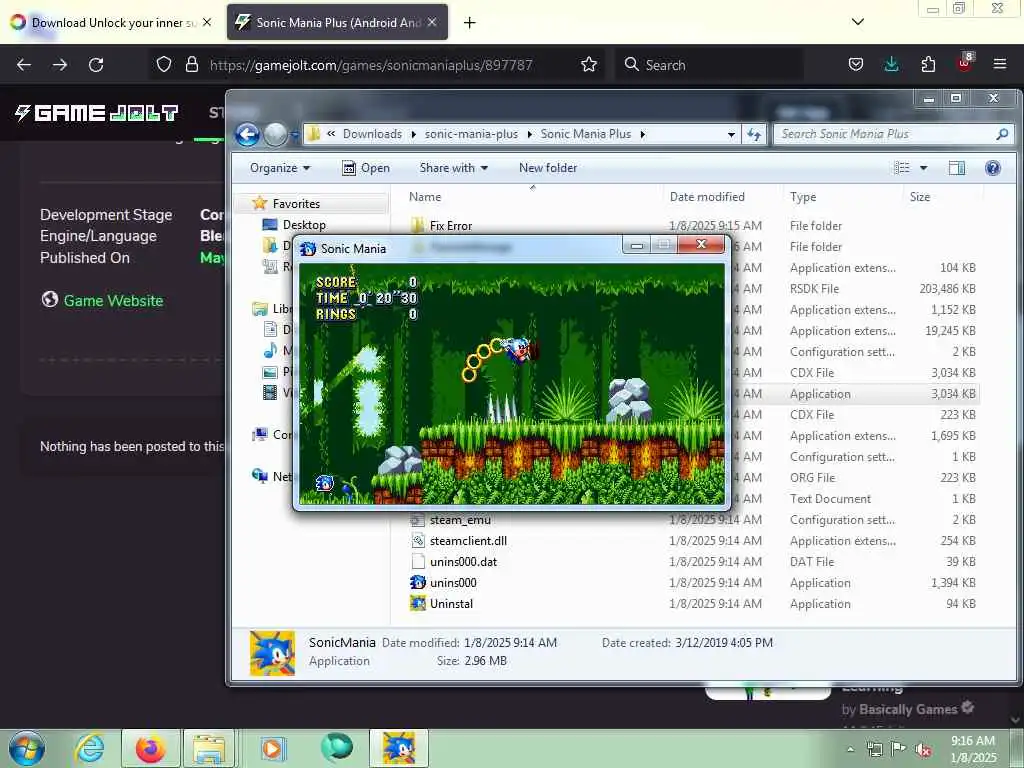The height and width of the screenshot is (768, 1024).
Task: Refresh the Explorer folder view
Action: click(754, 135)
